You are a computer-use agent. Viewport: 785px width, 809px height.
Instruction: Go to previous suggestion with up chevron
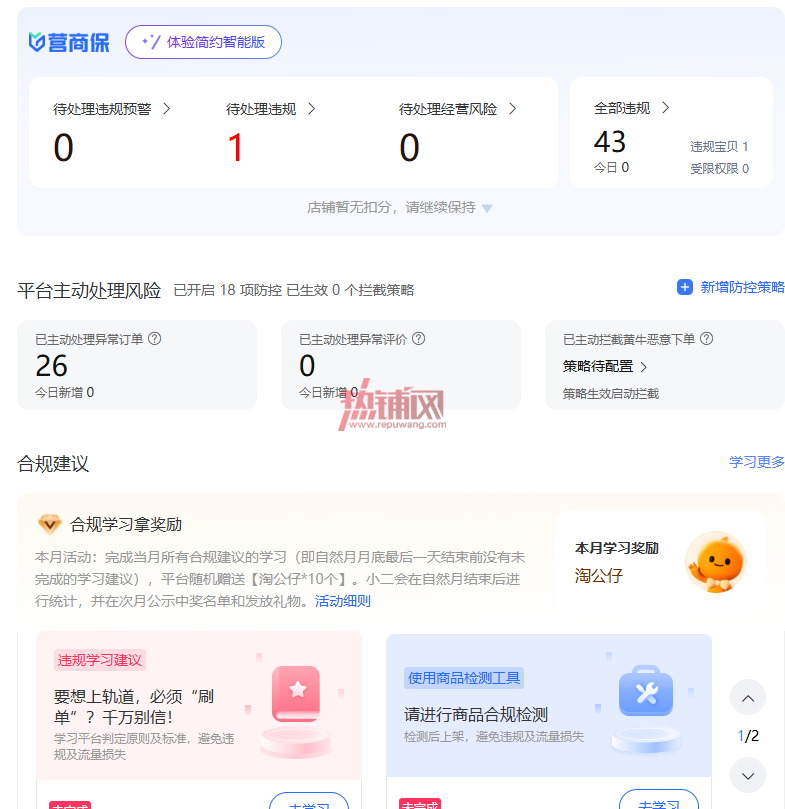tap(748, 698)
